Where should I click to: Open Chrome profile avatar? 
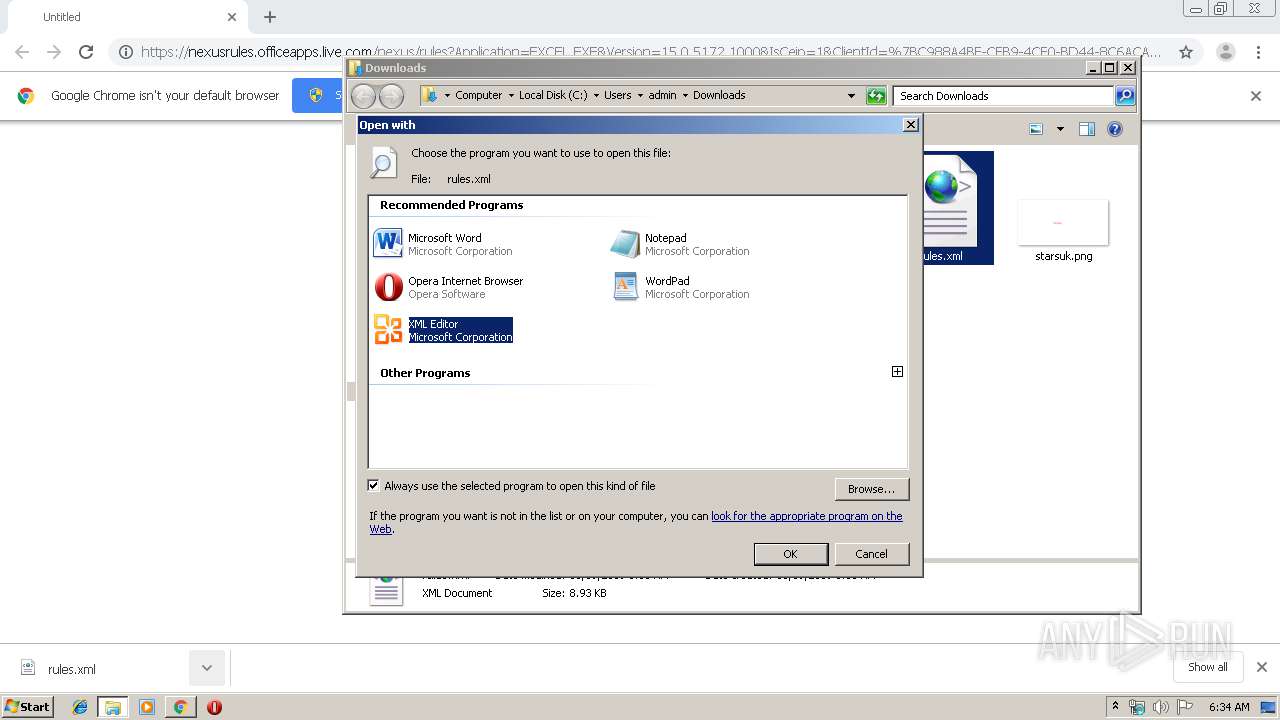pyautogui.click(x=1226, y=52)
